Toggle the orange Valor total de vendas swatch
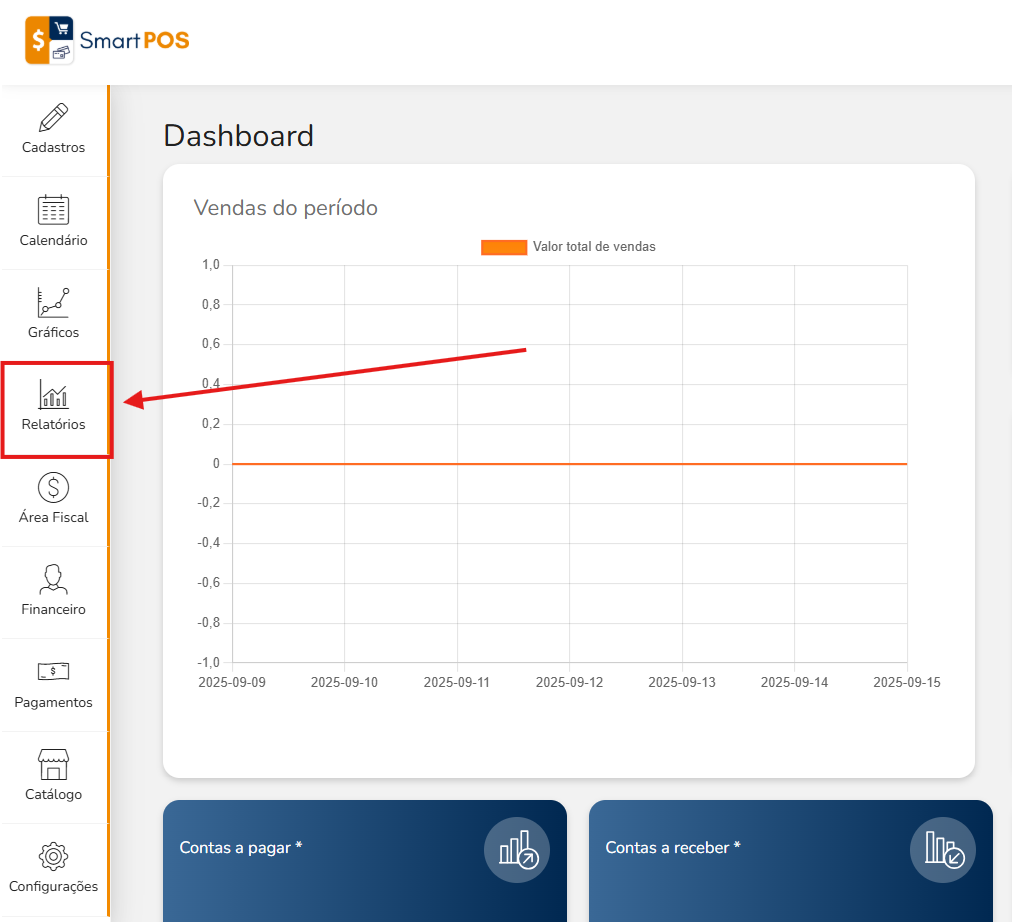 pos(504,247)
